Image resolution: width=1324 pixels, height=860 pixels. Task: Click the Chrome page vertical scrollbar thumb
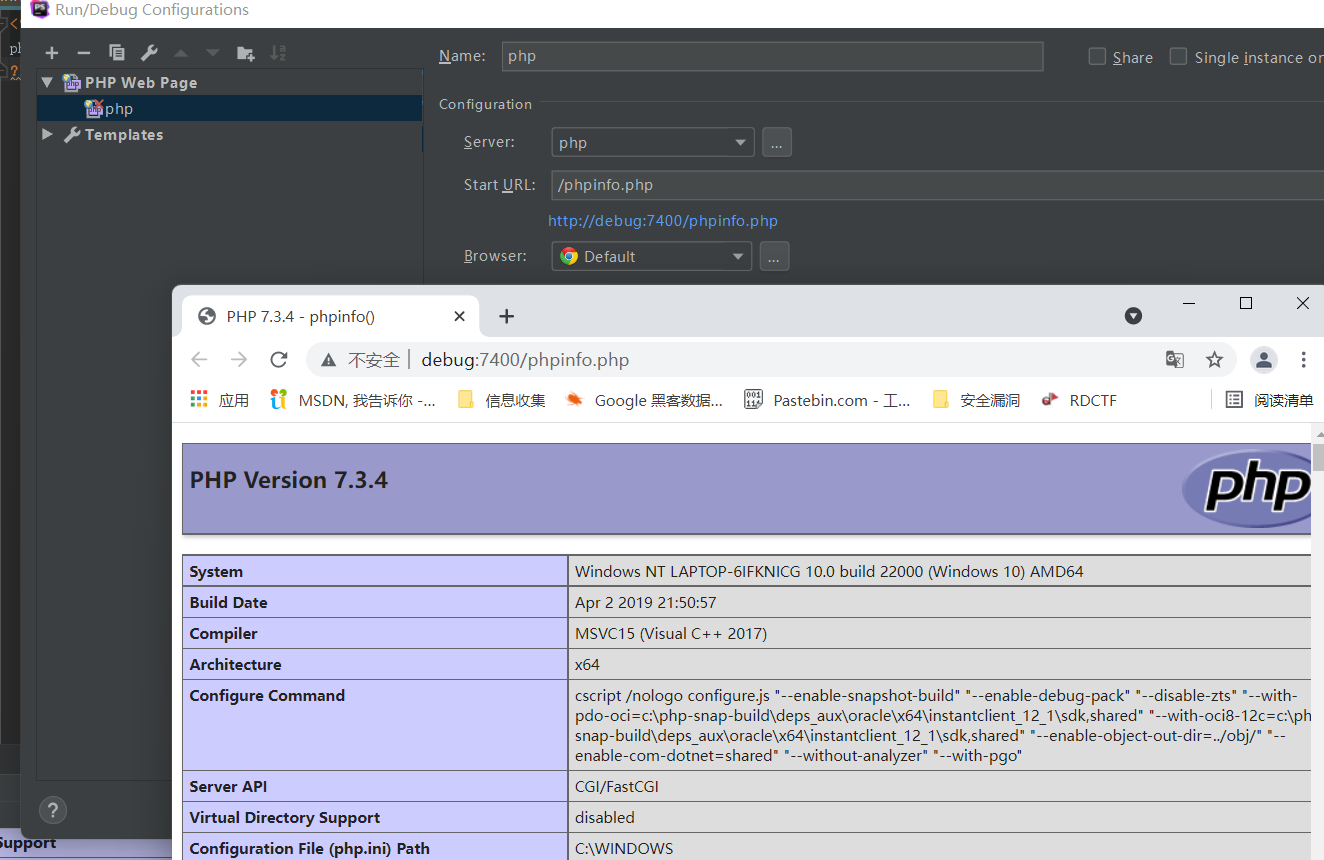[1318, 458]
